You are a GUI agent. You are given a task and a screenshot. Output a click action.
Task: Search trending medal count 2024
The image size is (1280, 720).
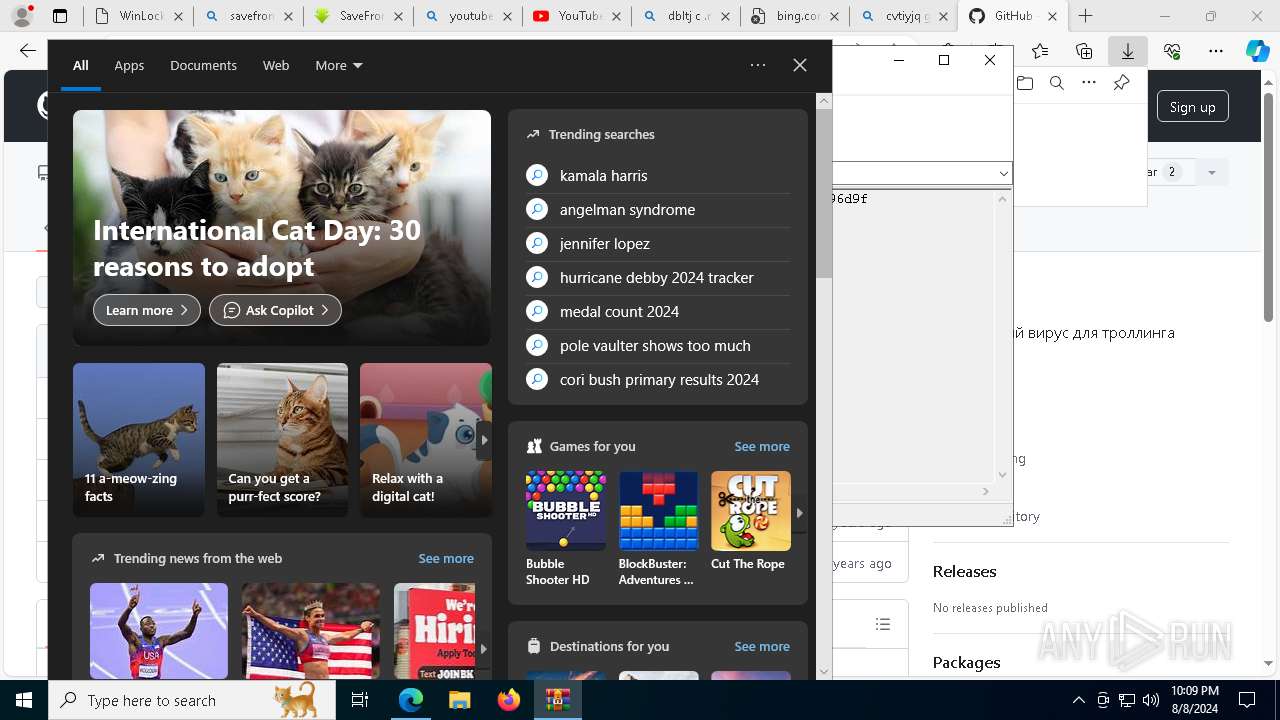[x=658, y=311]
